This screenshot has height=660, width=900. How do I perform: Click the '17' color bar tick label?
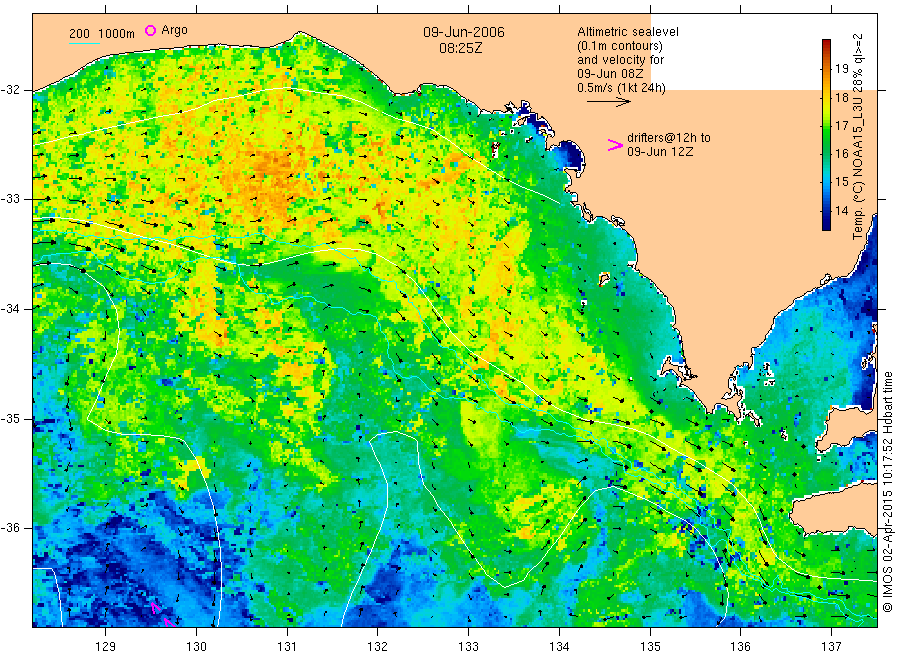click(x=841, y=126)
